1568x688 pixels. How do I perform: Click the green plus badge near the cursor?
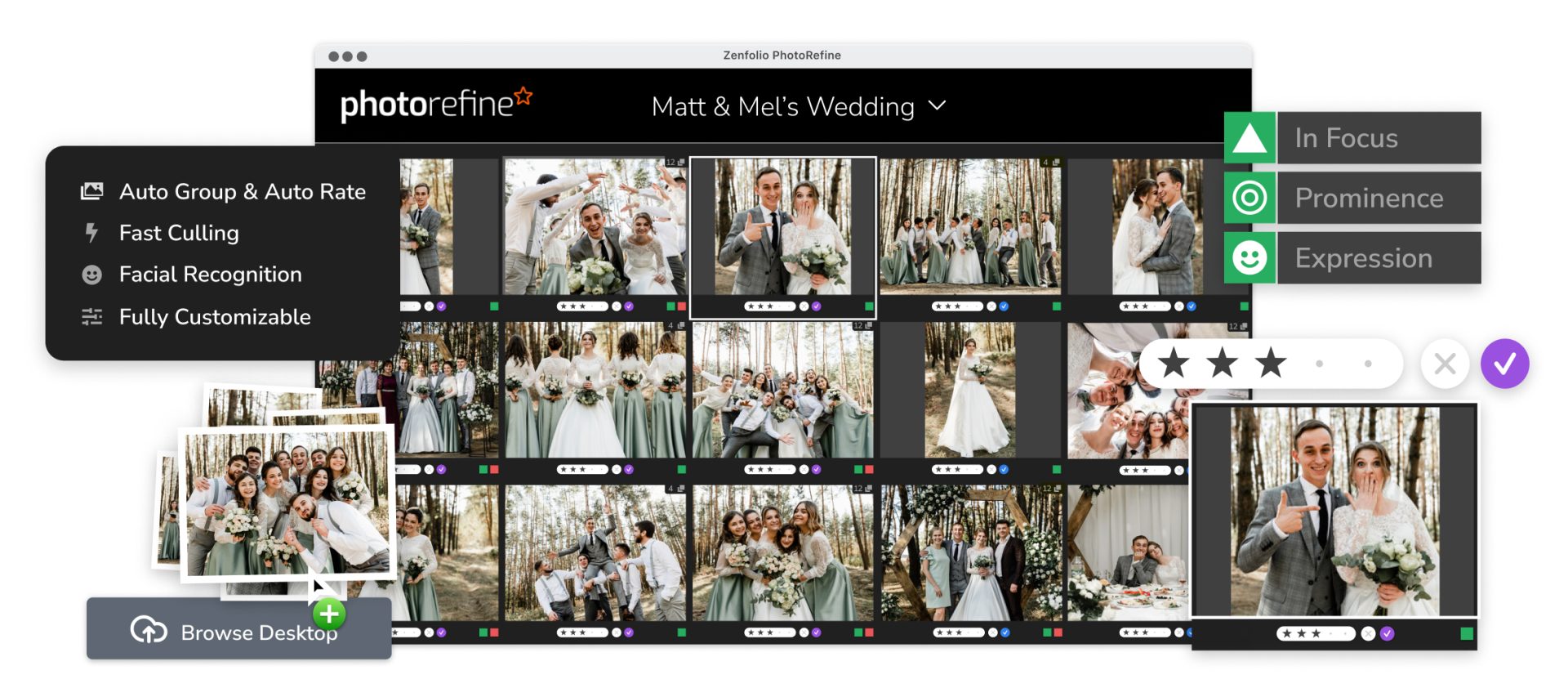coord(329,613)
